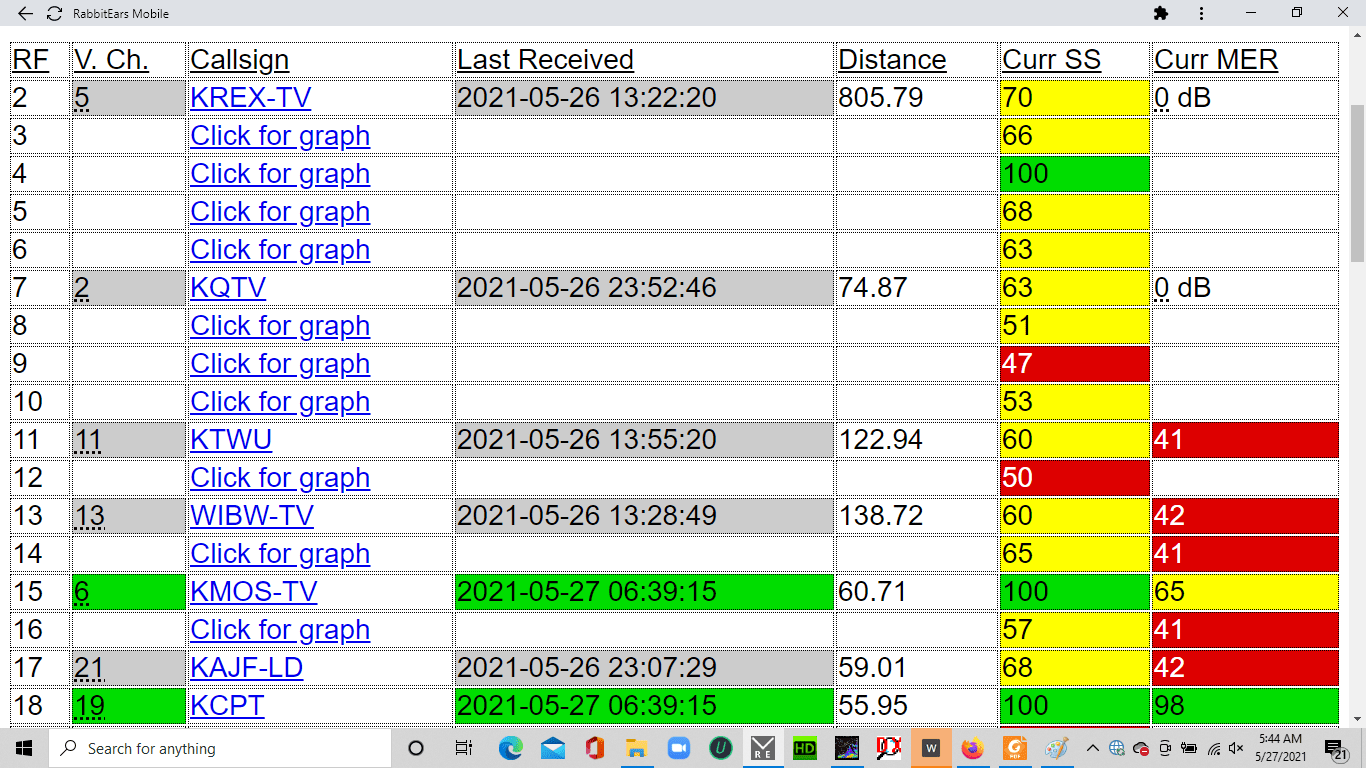Screen dimensions: 1366x768
Task: Launch Microsoft Edge from the taskbar
Action: click(511, 748)
